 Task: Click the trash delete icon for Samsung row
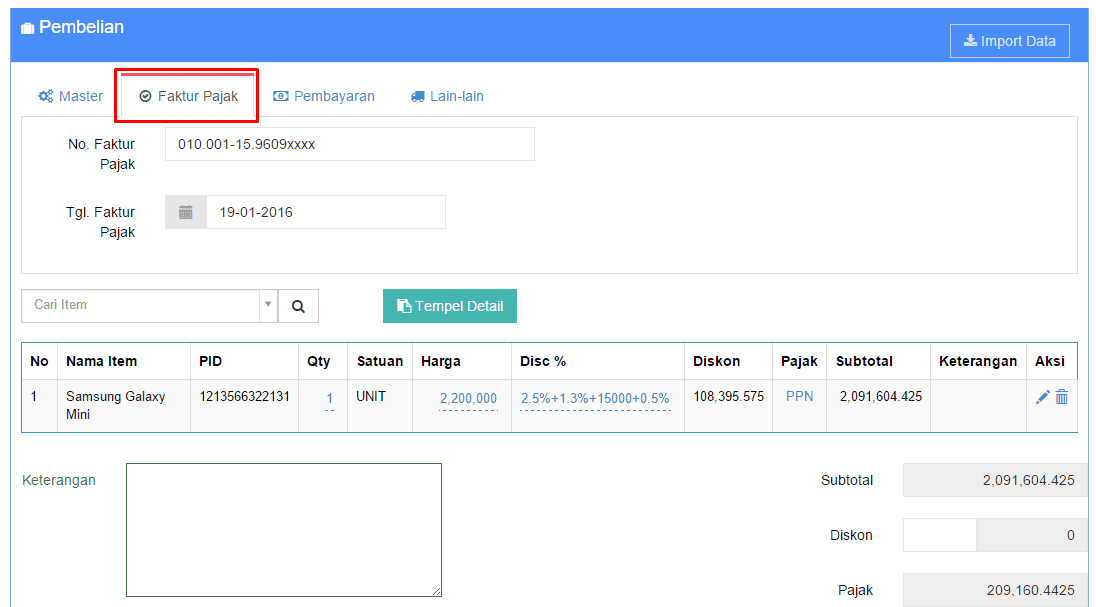point(1062,397)
